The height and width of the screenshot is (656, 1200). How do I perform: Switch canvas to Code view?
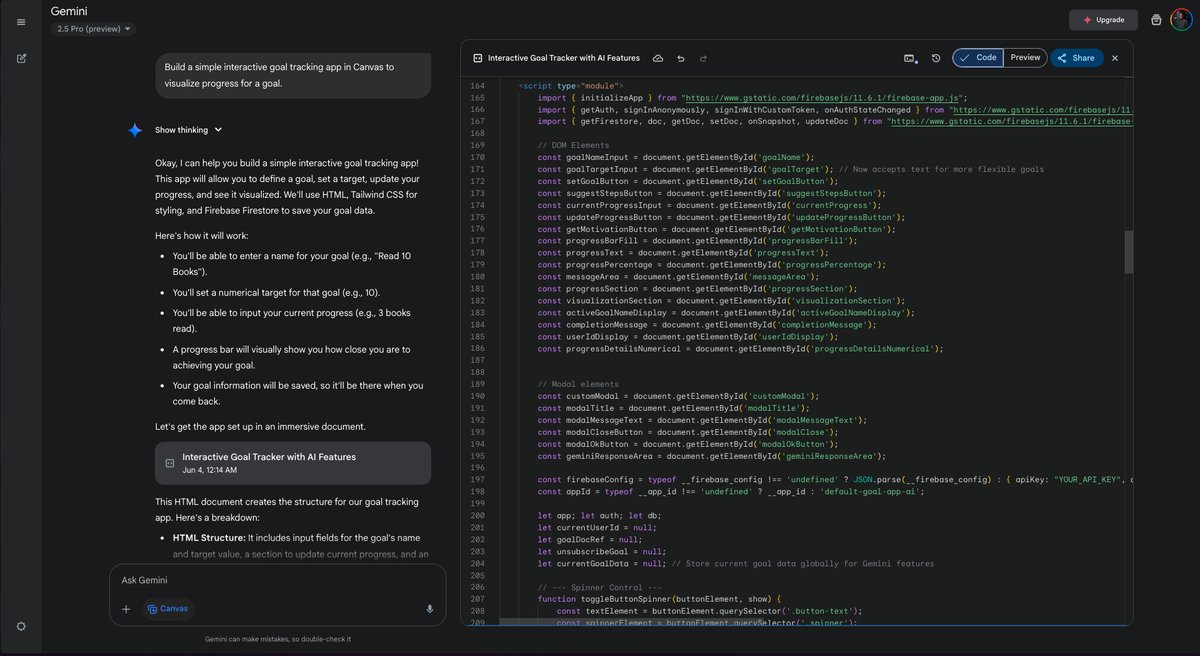coord(978,58)
